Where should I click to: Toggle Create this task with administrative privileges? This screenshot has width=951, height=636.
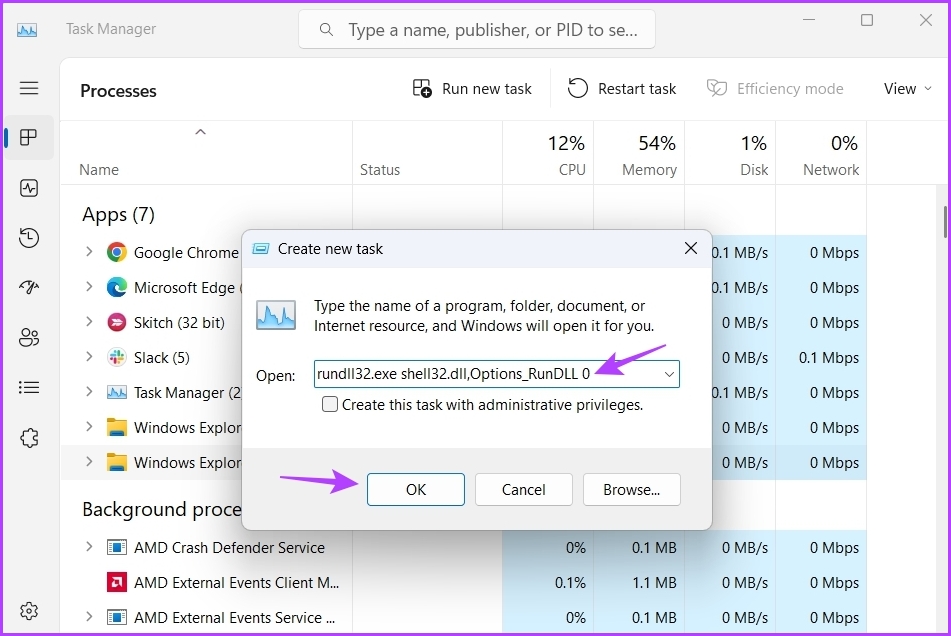coord(330,404)
